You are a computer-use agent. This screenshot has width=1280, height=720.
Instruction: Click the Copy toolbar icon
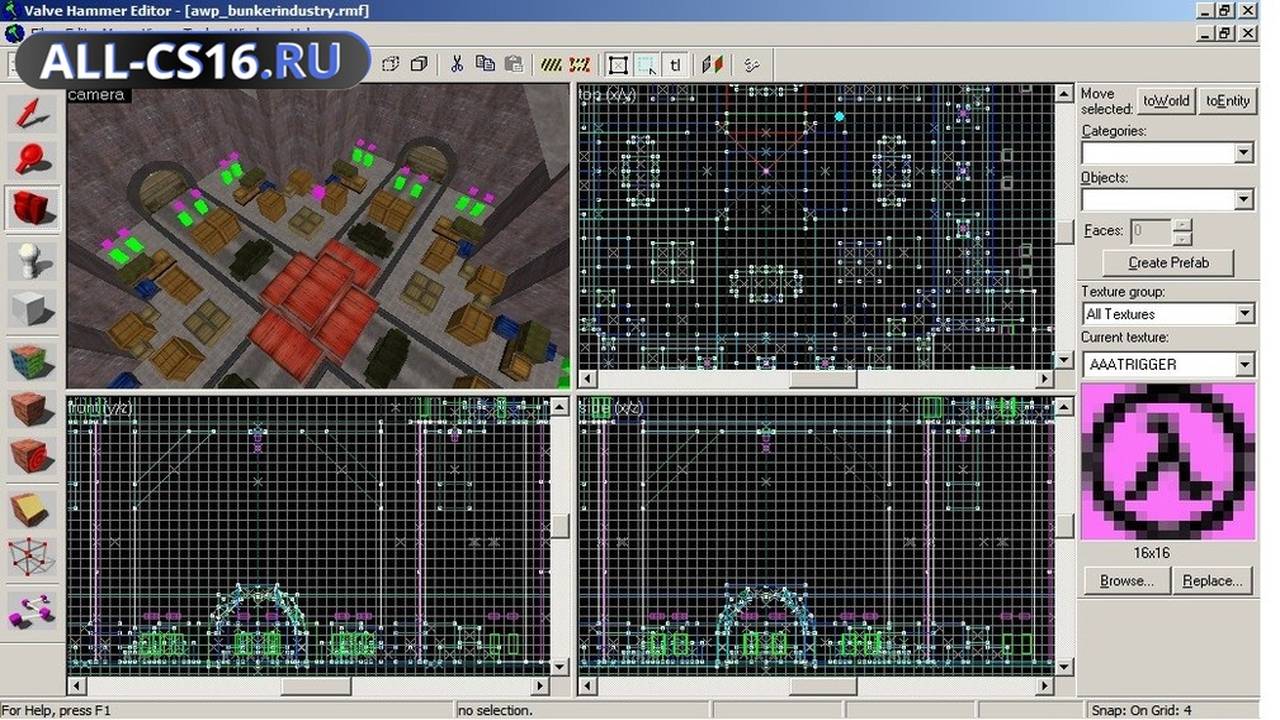coord(485,64)
